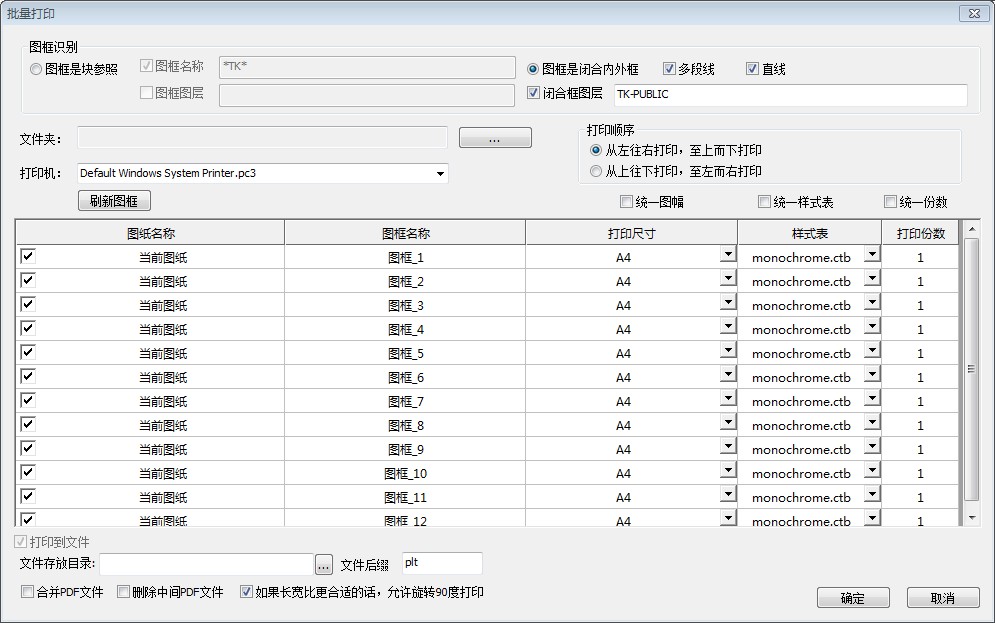This screenshot has height=623, width=995.
Task: Click the 闭合框图层 TK-PUBLIC input field
Action: tap(790, 95)
